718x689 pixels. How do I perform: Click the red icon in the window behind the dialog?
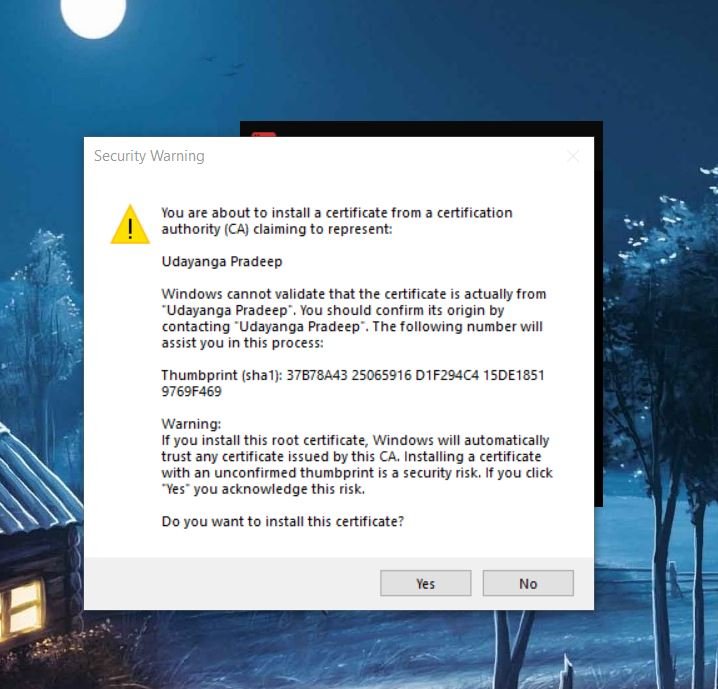pyautogui.click(x=264, y=134)
